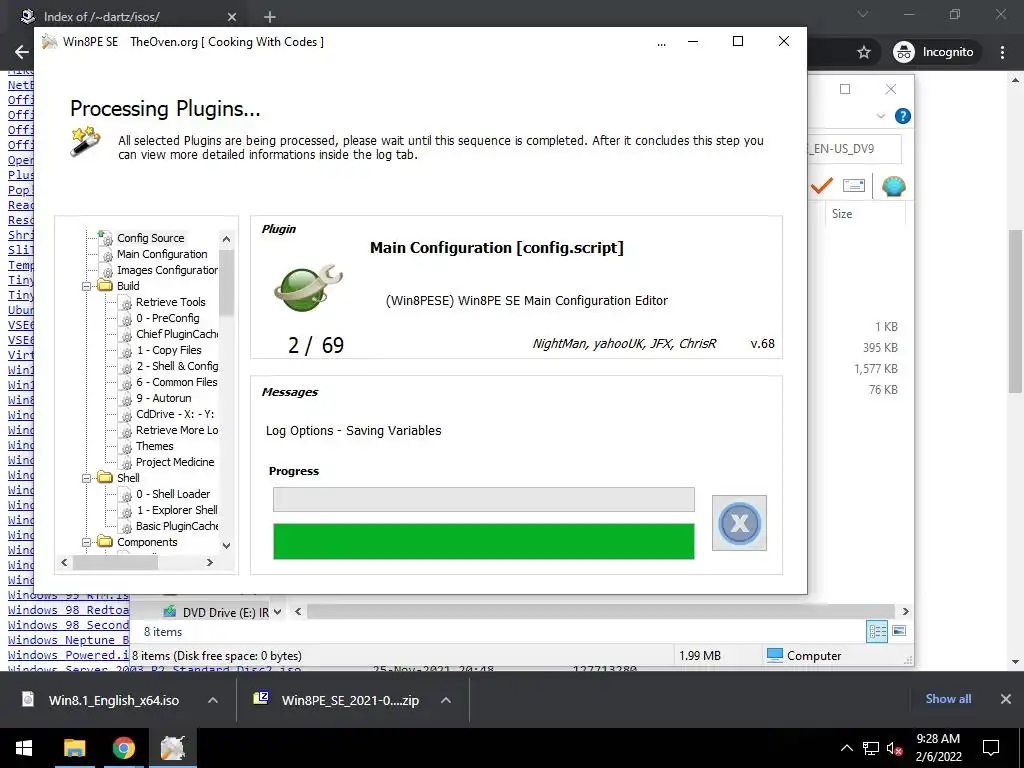Image resolution: width=1024 pixels, height=768 pixels.
Task: Click the Config Source script icon
Action: 104,238
